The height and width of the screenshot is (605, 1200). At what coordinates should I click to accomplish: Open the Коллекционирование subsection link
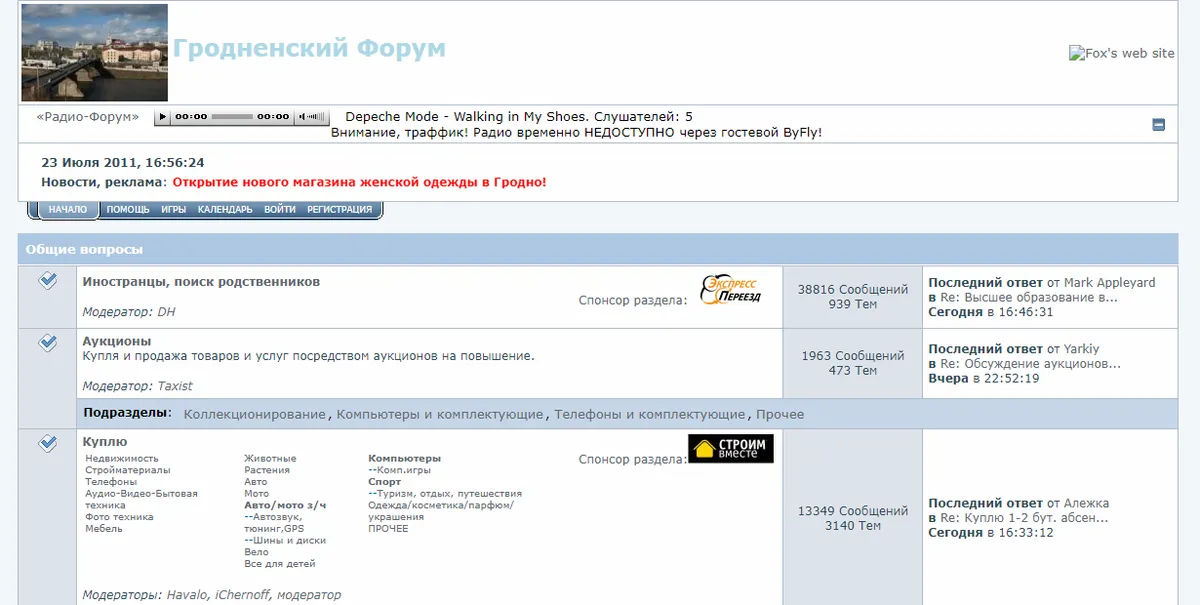point(255,414)
